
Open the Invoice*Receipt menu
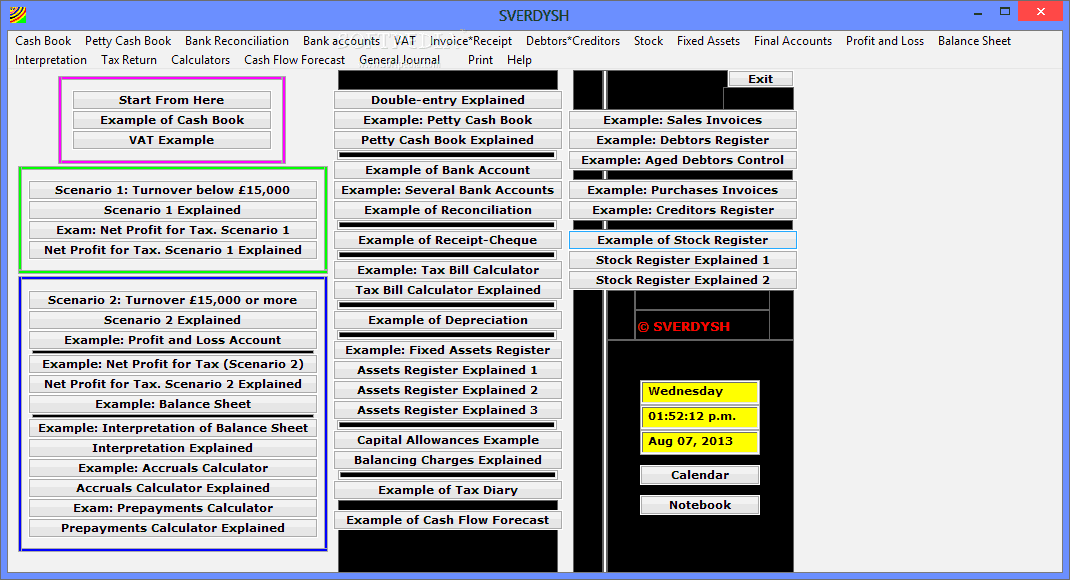pos(471,41)
